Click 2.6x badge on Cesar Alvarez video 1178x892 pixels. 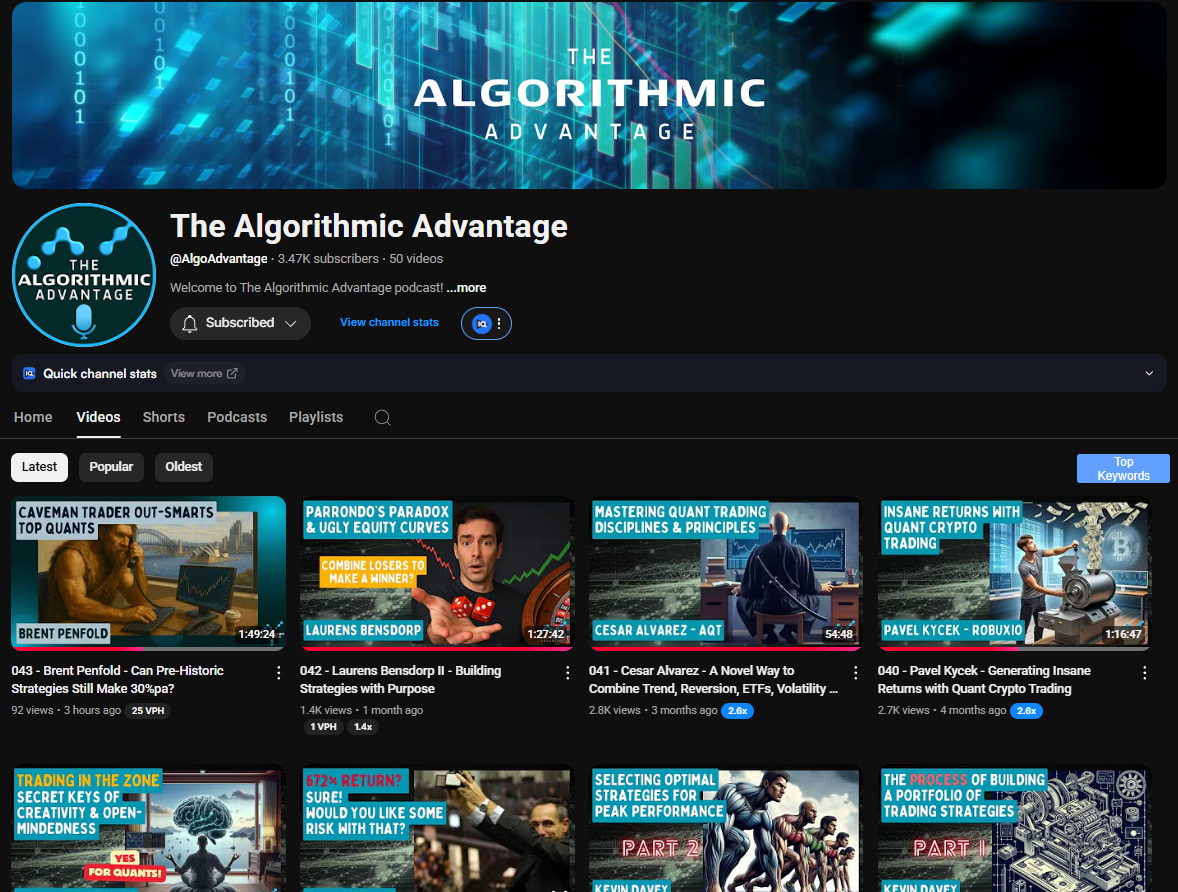(737, 711)
